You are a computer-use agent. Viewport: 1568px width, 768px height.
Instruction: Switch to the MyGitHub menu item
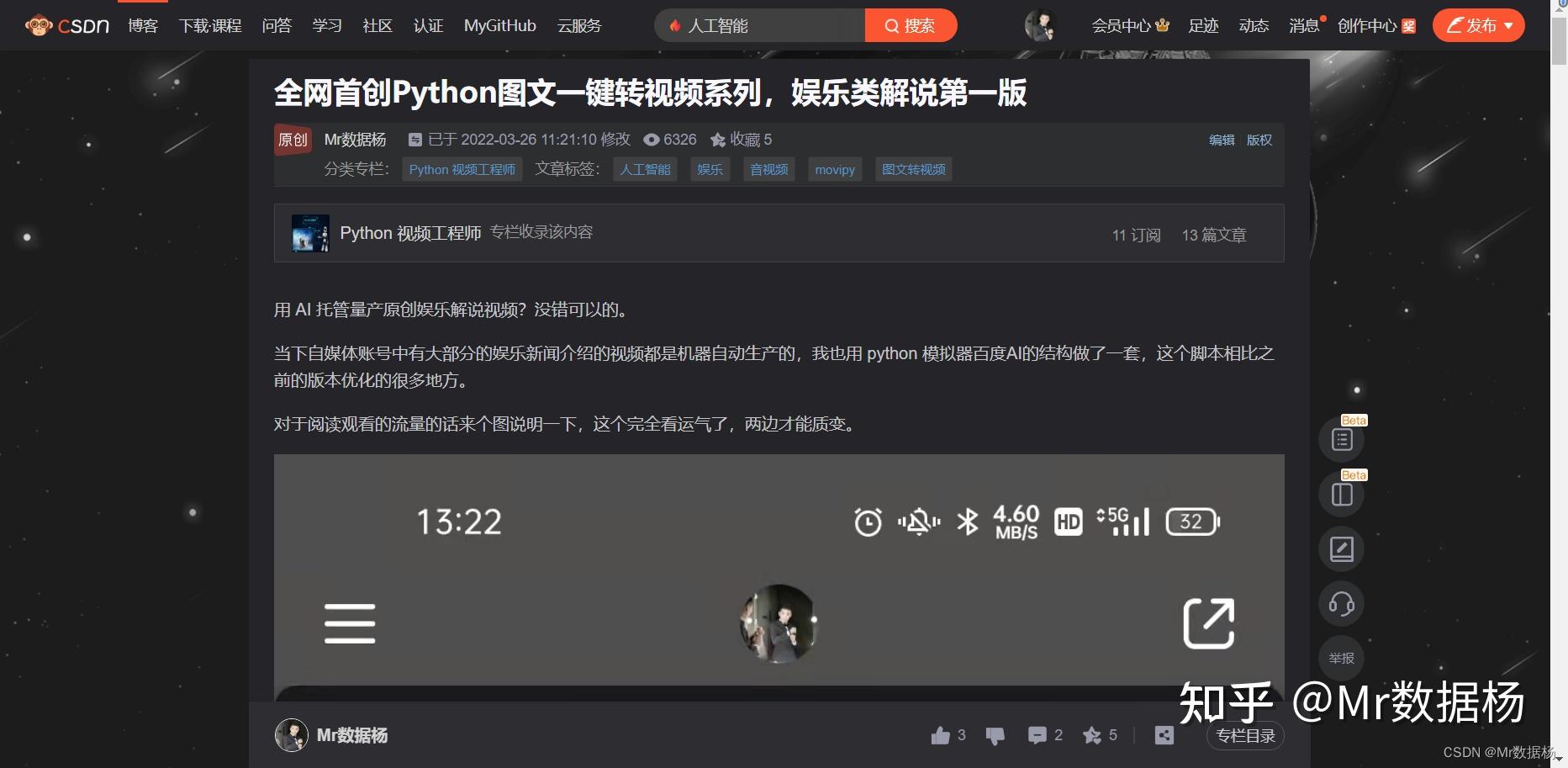click(499, 25)
